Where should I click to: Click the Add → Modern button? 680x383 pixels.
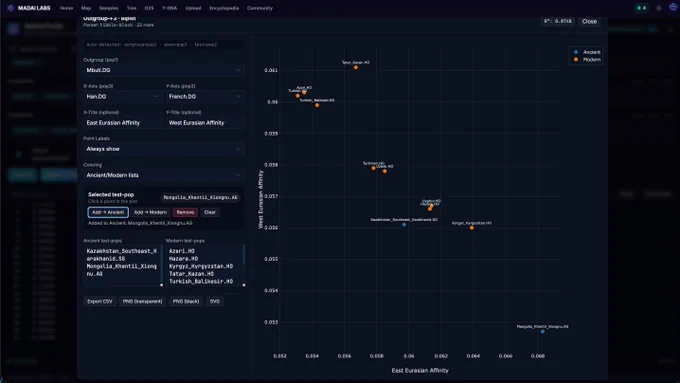coord(150,212)
